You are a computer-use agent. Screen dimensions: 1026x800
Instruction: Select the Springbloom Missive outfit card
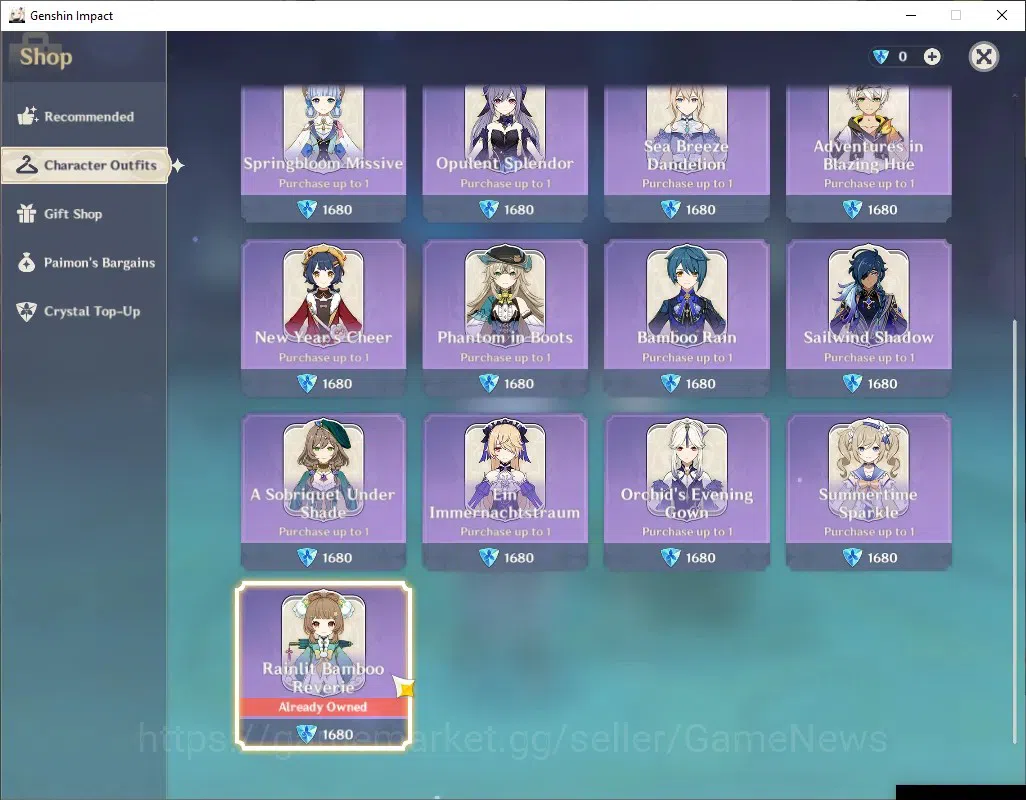(x=323, y=154)
